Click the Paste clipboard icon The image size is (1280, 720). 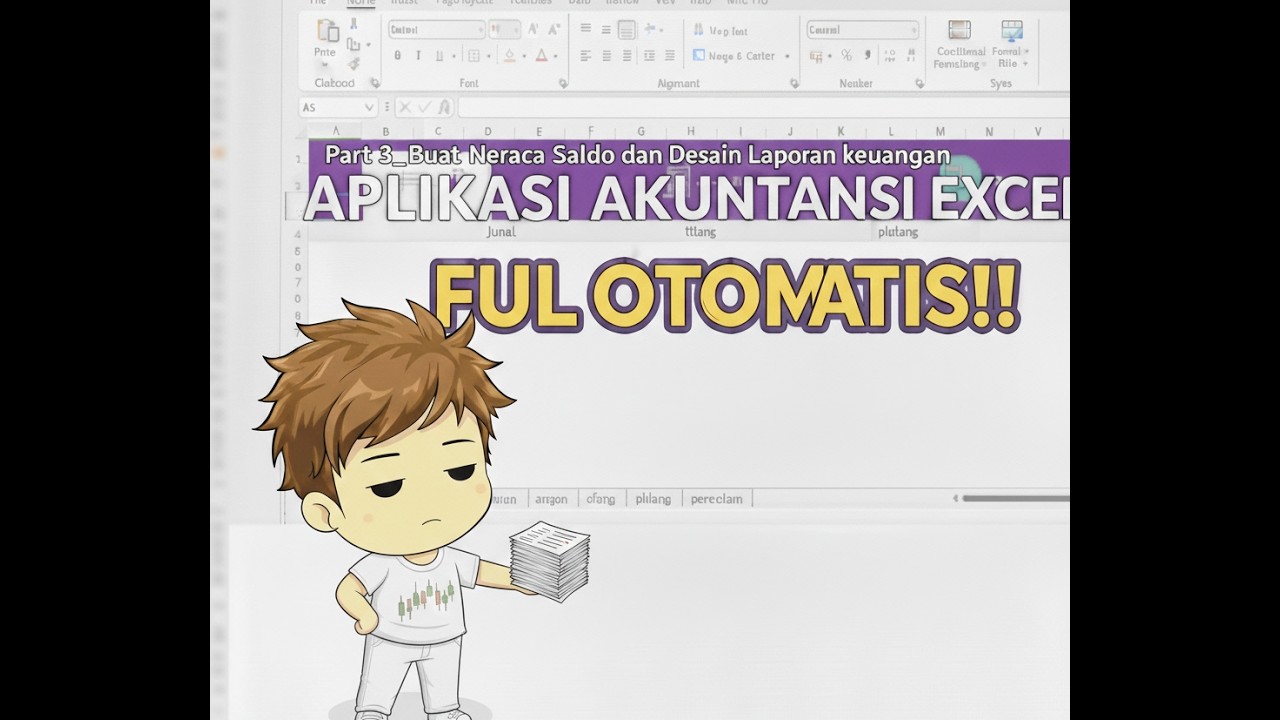click(x=327, y=30)
